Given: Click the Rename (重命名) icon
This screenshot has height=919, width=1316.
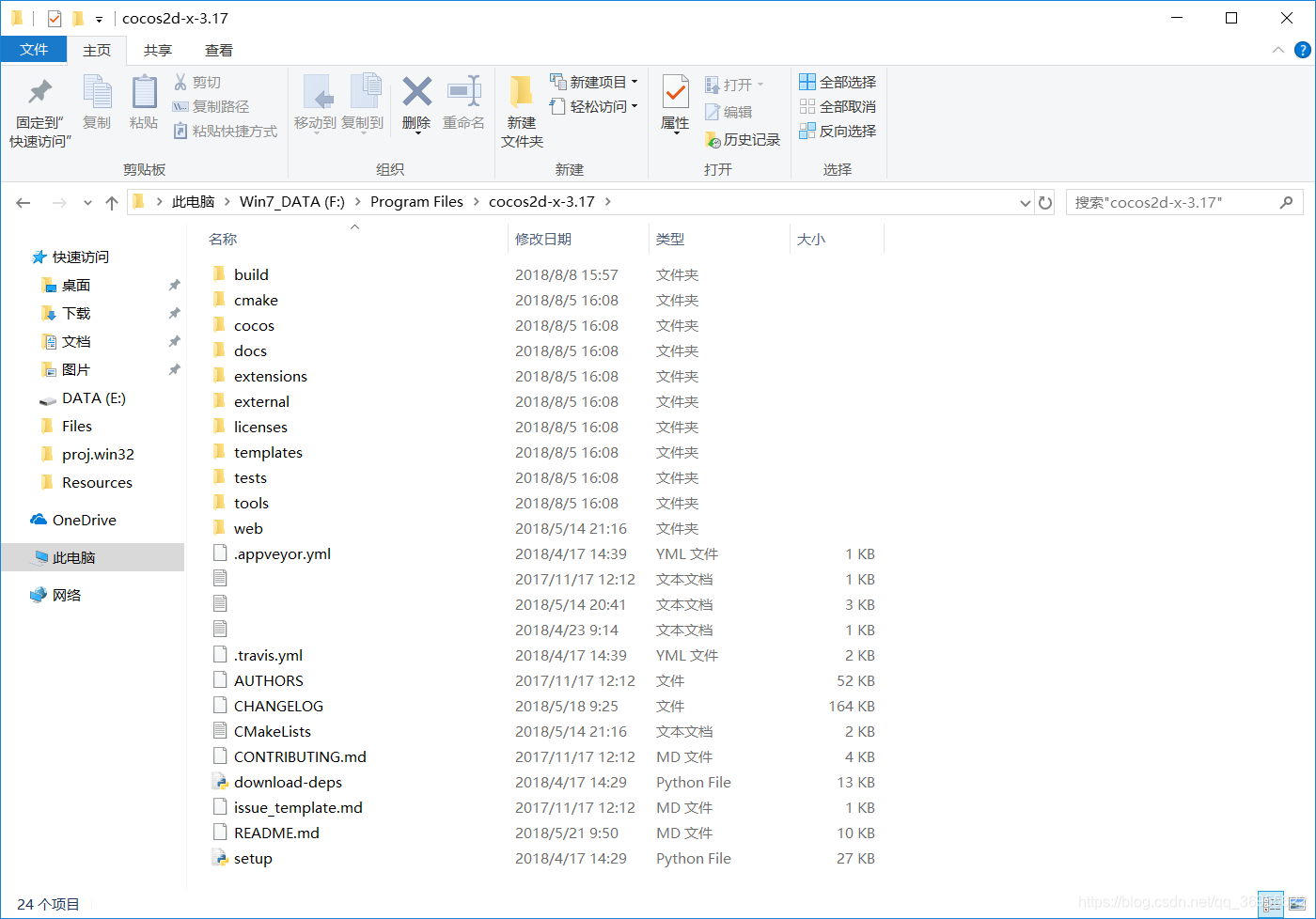Looking at the screenshot, I should pos(464,92).
